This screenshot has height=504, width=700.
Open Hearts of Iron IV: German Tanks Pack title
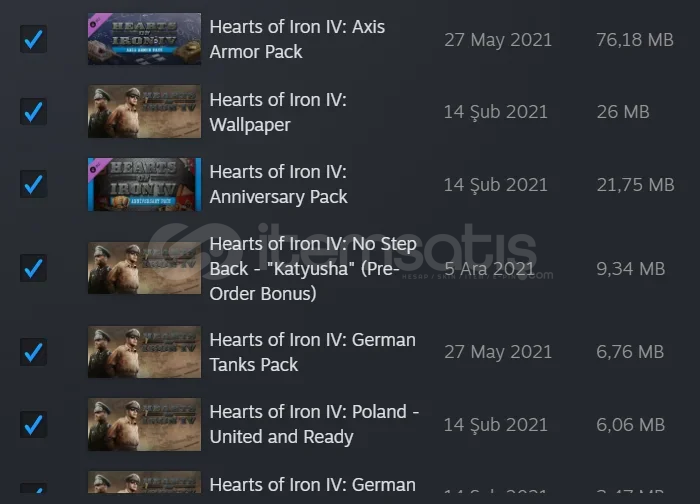point(312,352)
